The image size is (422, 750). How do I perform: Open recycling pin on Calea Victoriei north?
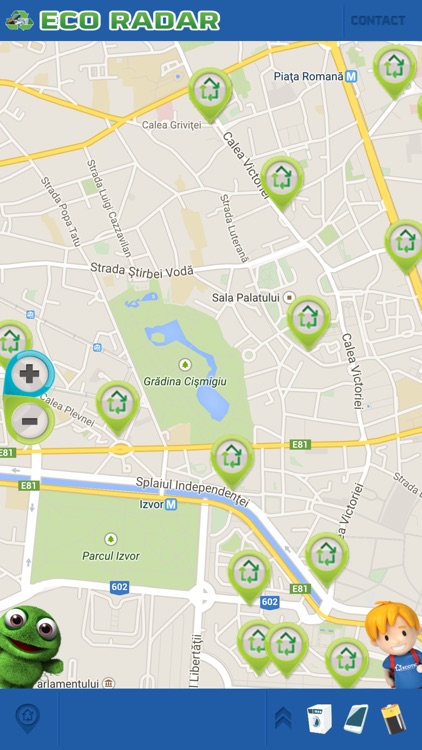282,183
